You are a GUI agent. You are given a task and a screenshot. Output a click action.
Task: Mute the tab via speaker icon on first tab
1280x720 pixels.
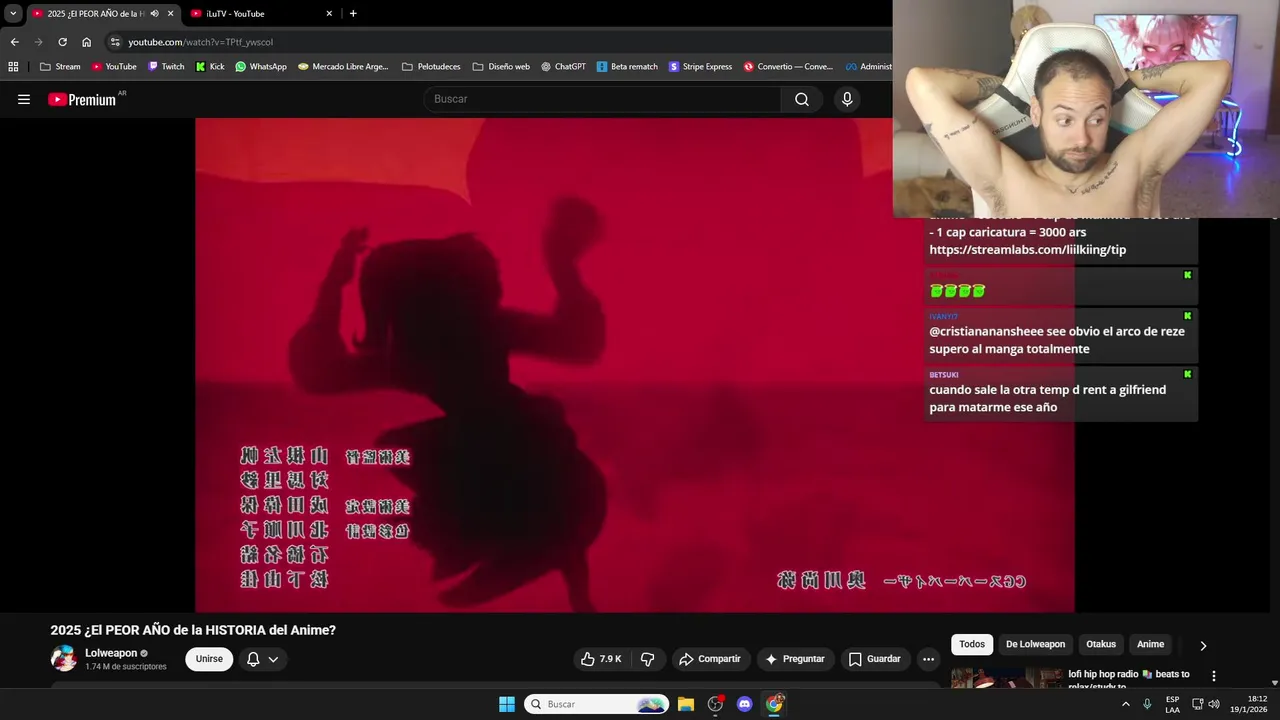154,13
